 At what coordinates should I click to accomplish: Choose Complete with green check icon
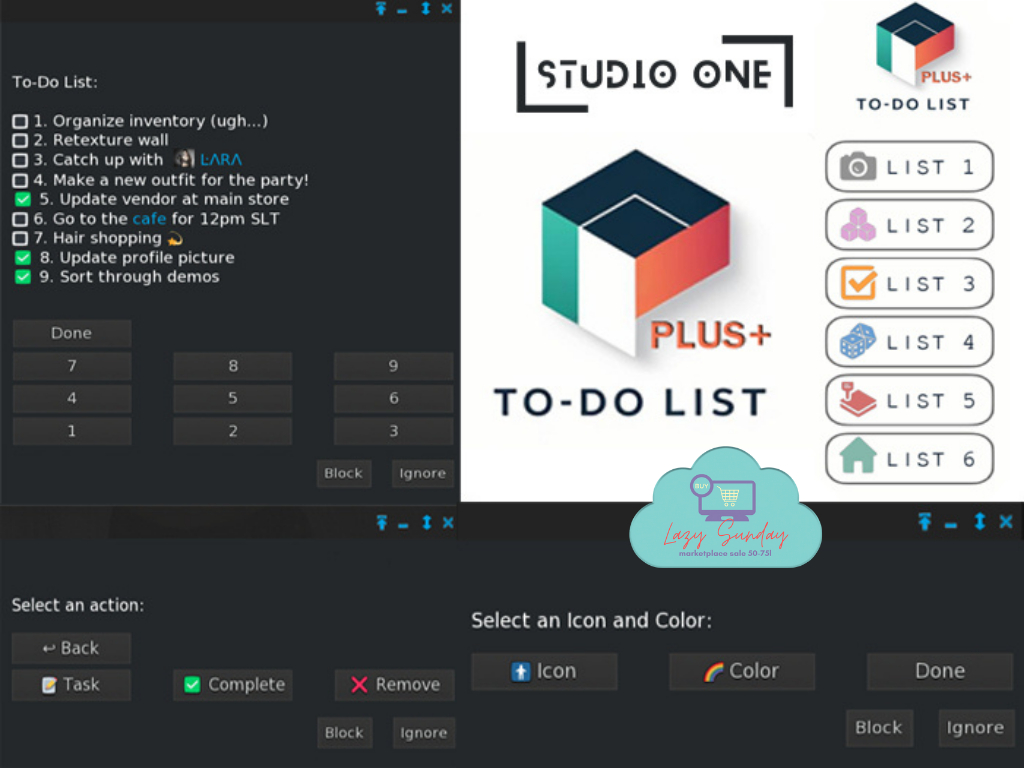(233, 684)
